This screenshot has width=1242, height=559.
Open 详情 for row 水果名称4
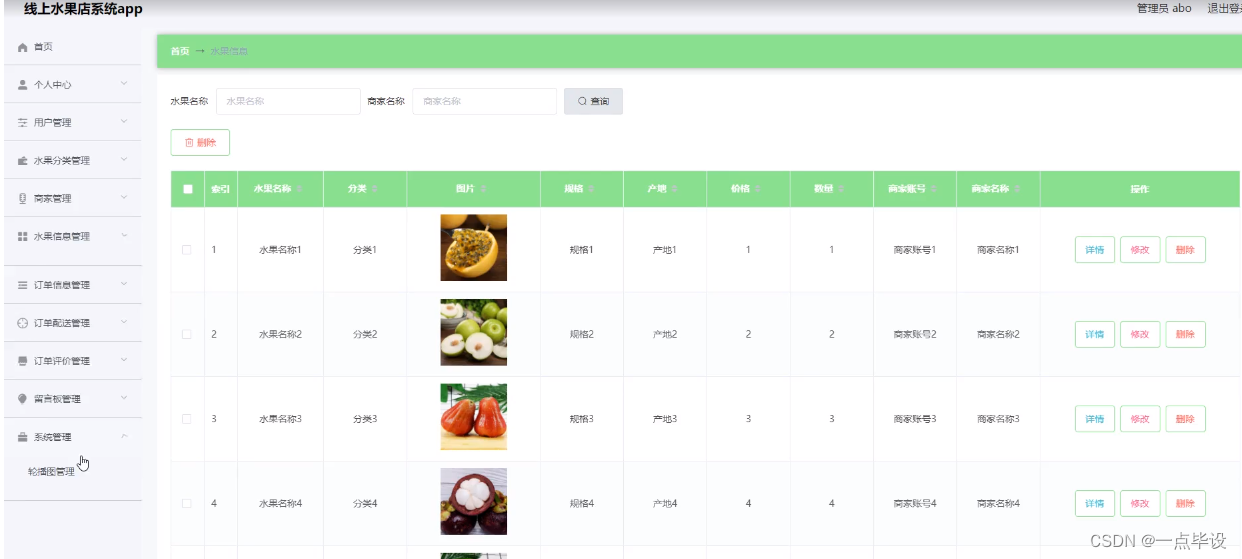[1094, 503]
